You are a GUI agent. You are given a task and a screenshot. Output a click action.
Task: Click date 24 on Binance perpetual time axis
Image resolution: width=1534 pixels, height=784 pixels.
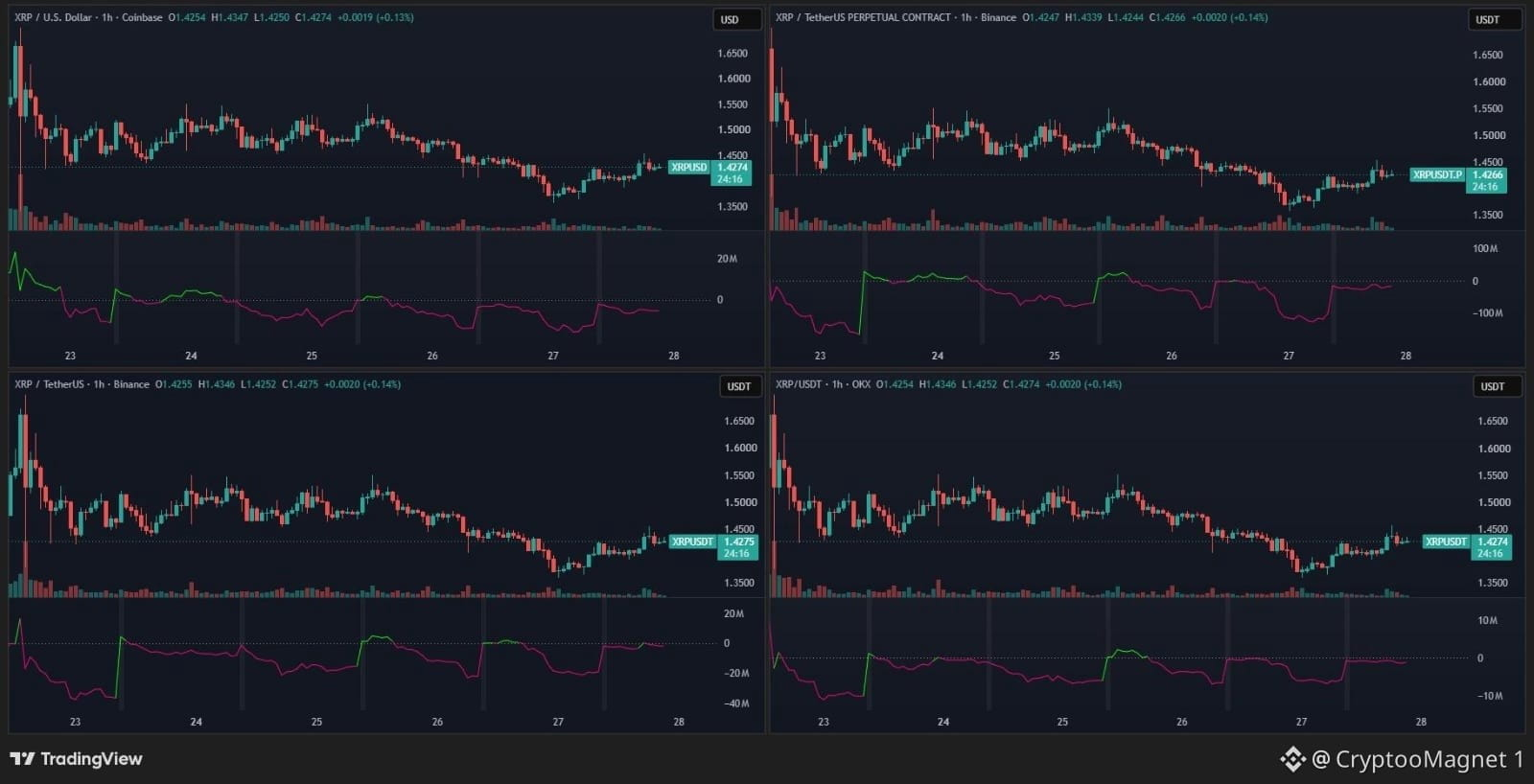[937, 356]
